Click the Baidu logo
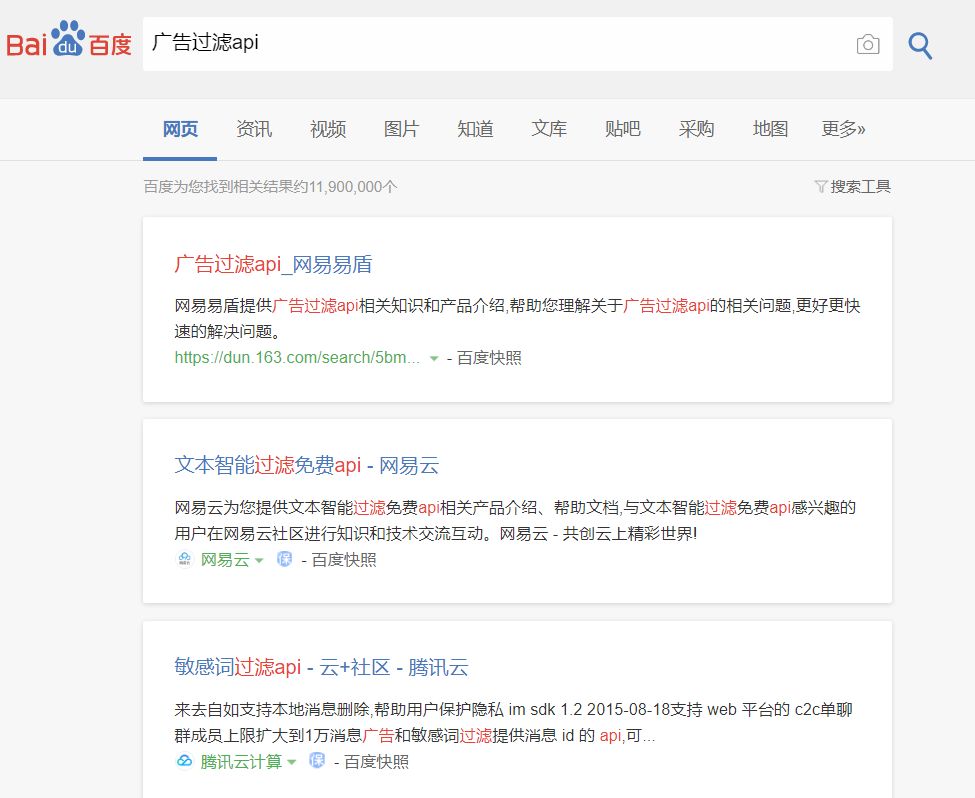The height and width of the screenshot is (798, 975). [x=69, y=40]
